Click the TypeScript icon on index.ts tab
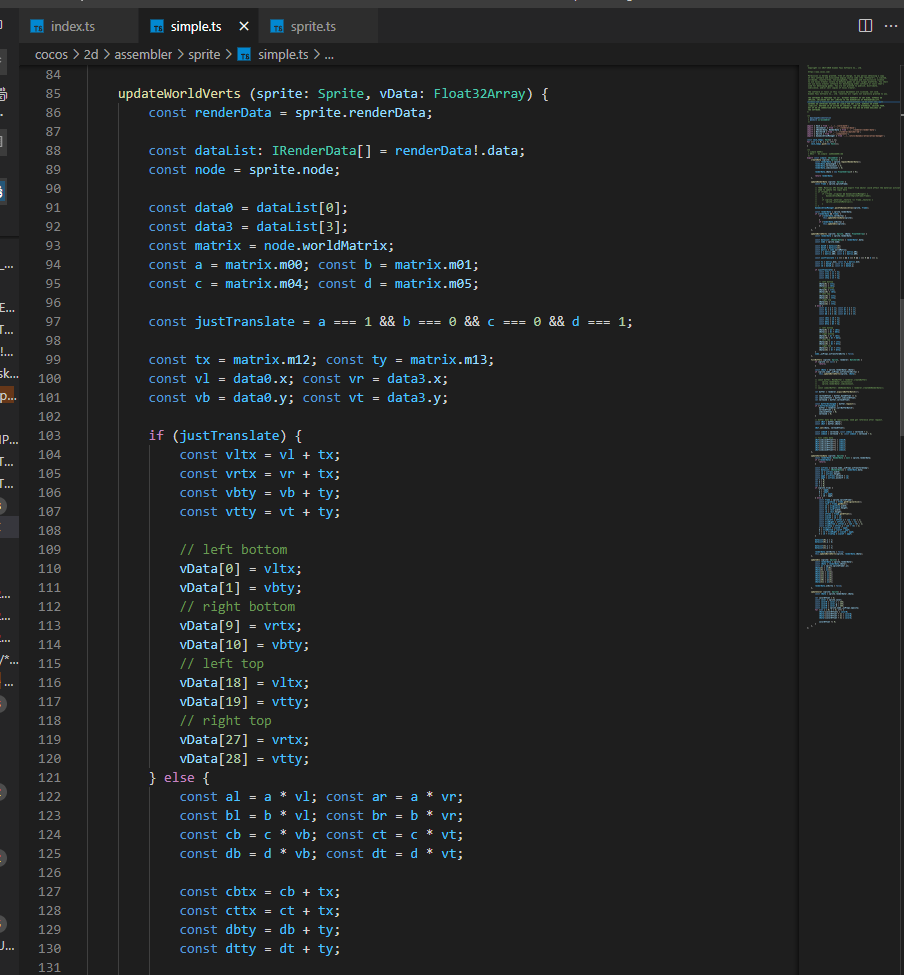This screenshot has height=975, width=904. (38, 26)
